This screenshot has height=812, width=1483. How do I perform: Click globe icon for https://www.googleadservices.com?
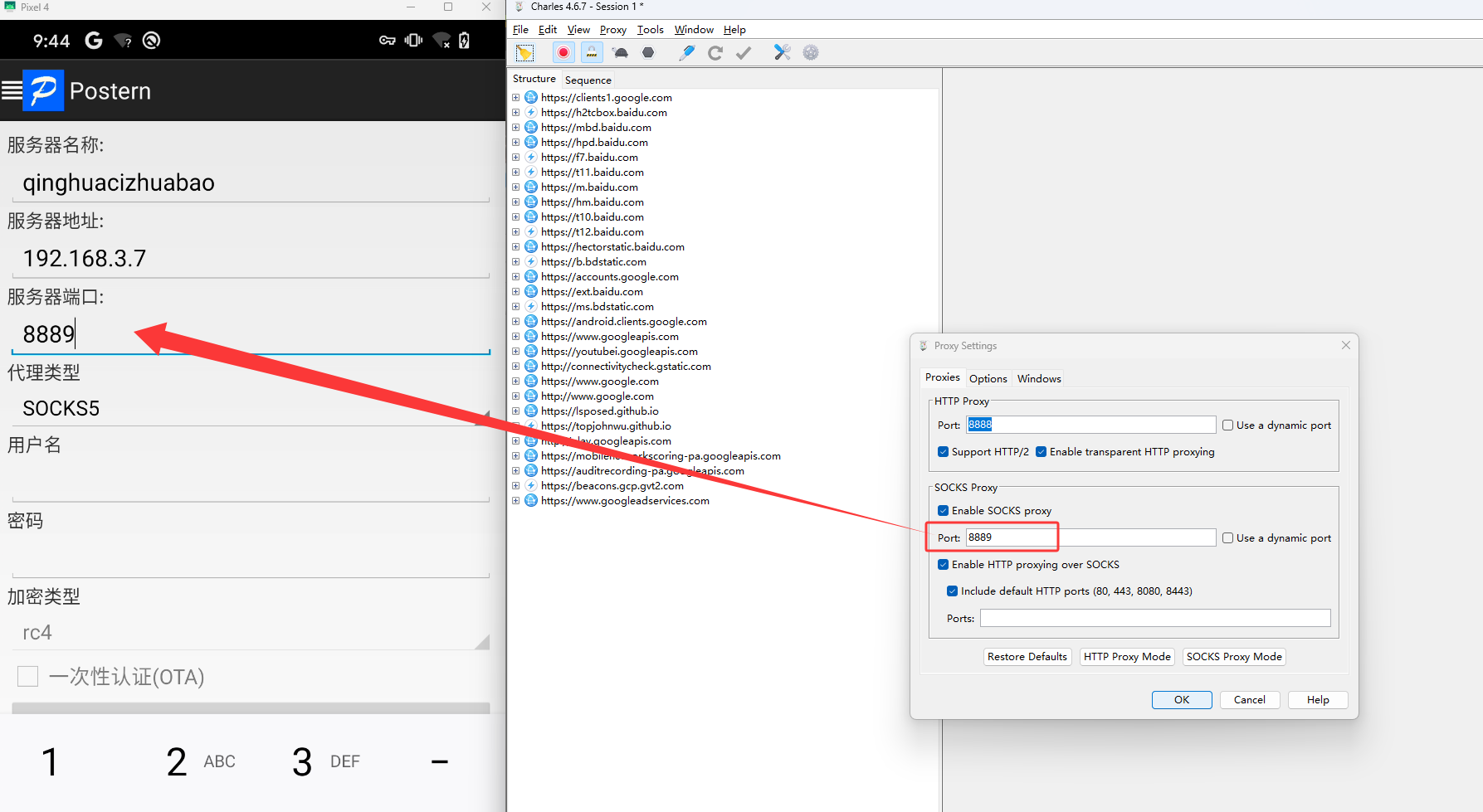click(531, 501)
